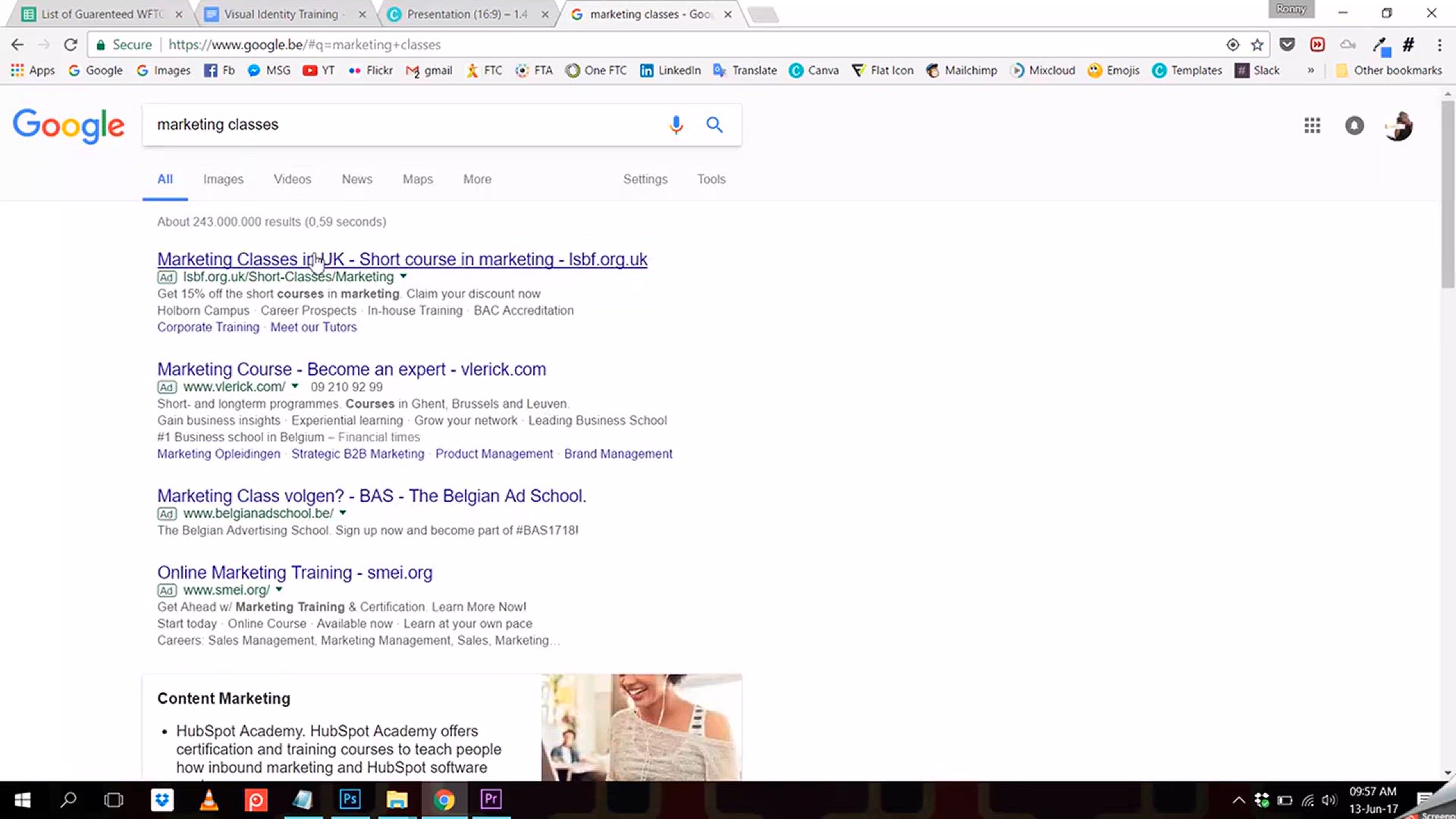This screenshot has height=819, width=1456.
Task: Switch to Maps results tab
Action: [x=418, y=179]
